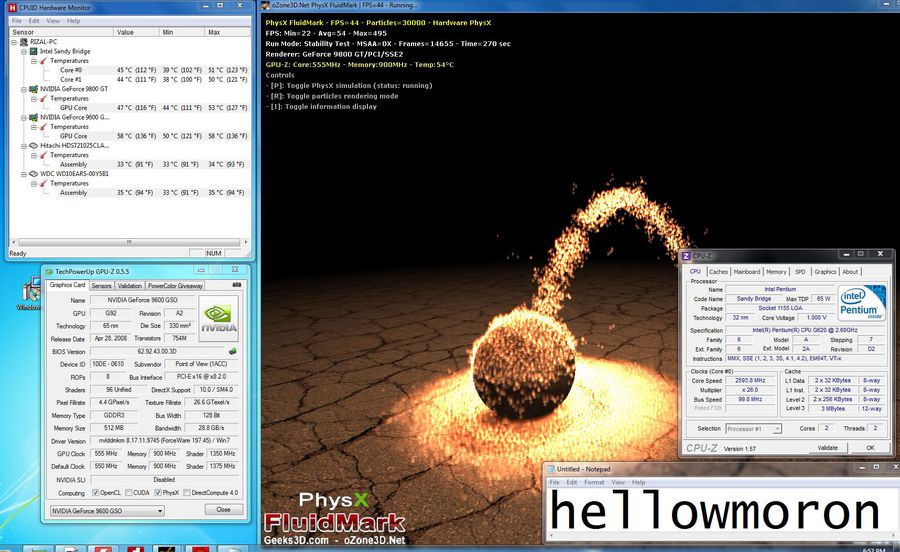Click the Hitachi HDS721025CLA hard drive icon
The image size is (900, 552).
click(34, 146)
